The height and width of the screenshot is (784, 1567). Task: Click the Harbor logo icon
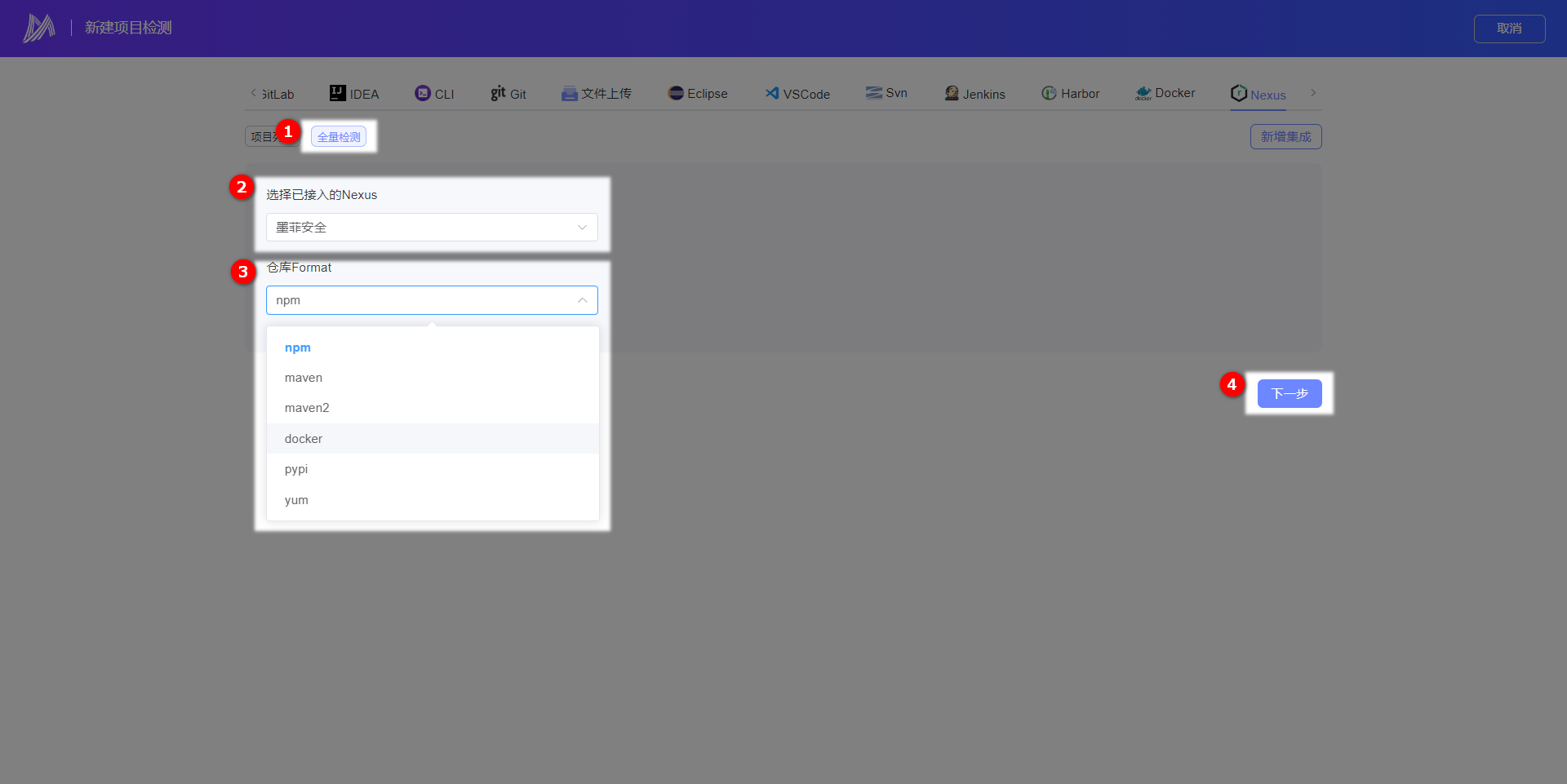click(1049, 93)
